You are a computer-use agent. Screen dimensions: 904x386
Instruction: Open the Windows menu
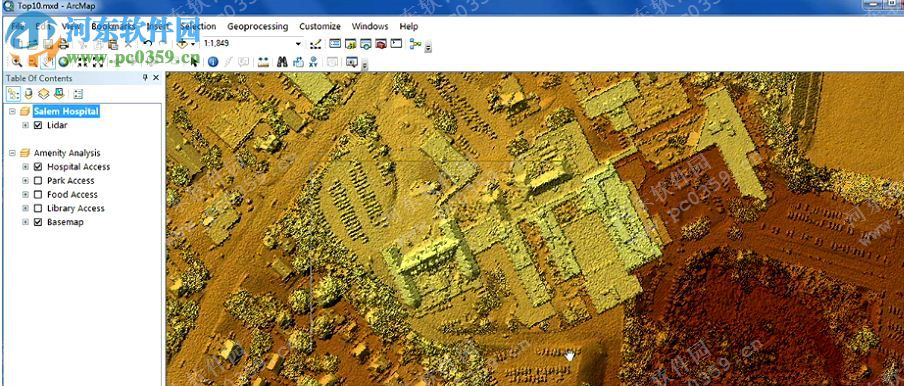[x=370, y=26]
